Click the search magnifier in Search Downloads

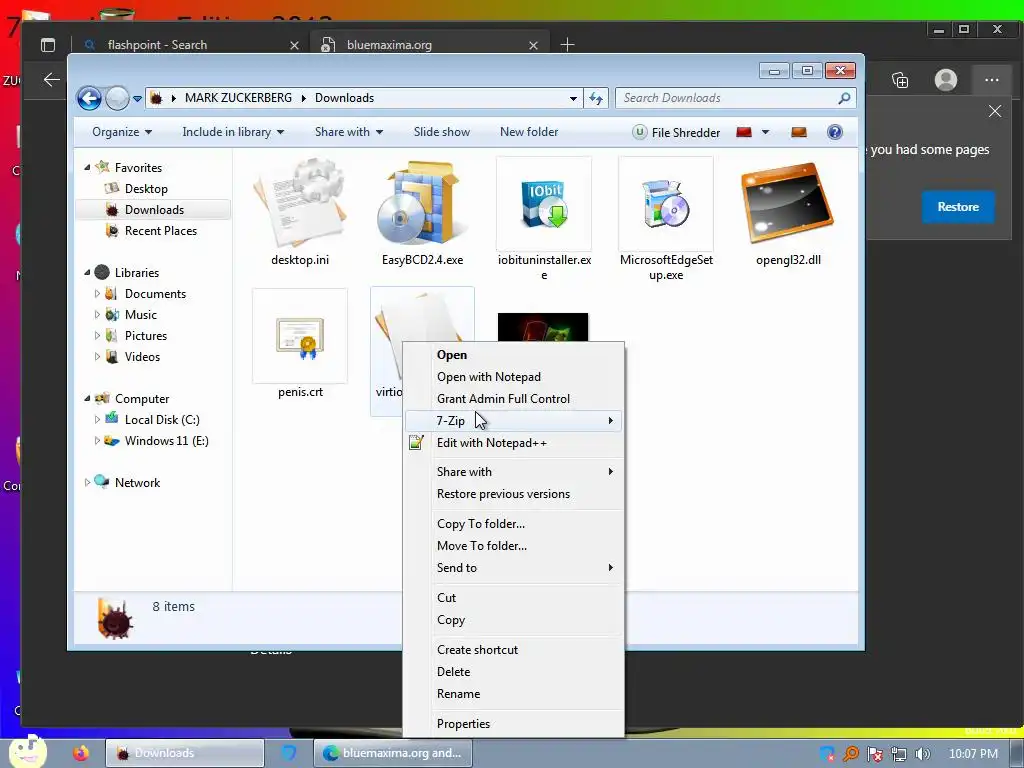pos(844,98)
